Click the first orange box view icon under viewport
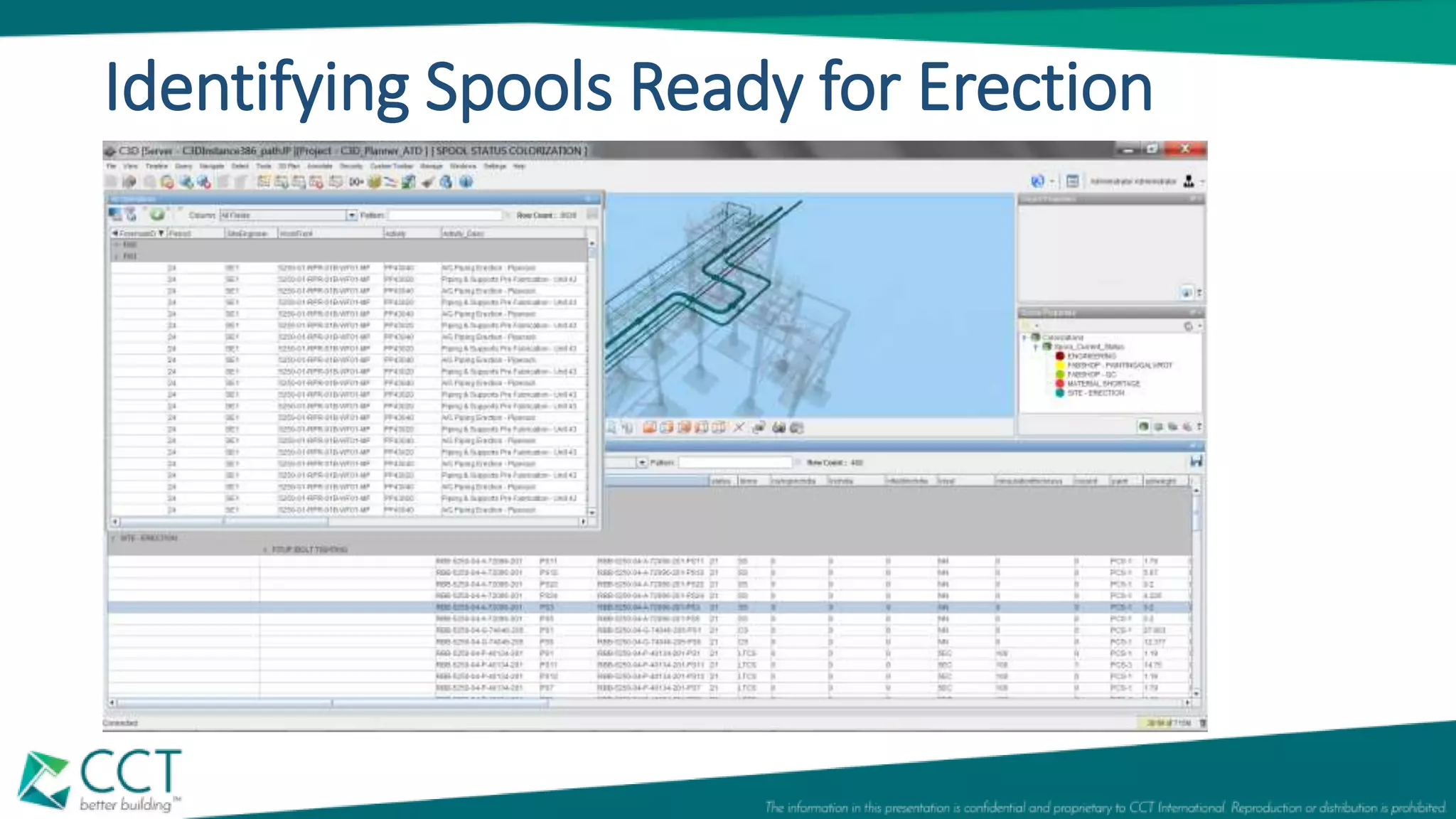Image resolution: width=1456 pixels, height=819 pixels. 649,427
